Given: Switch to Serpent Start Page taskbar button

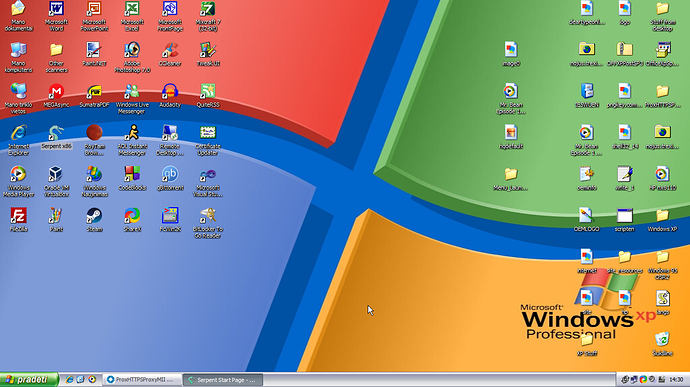Looking at the screenshot, I should pyautogui.click(x=223, y=380).
